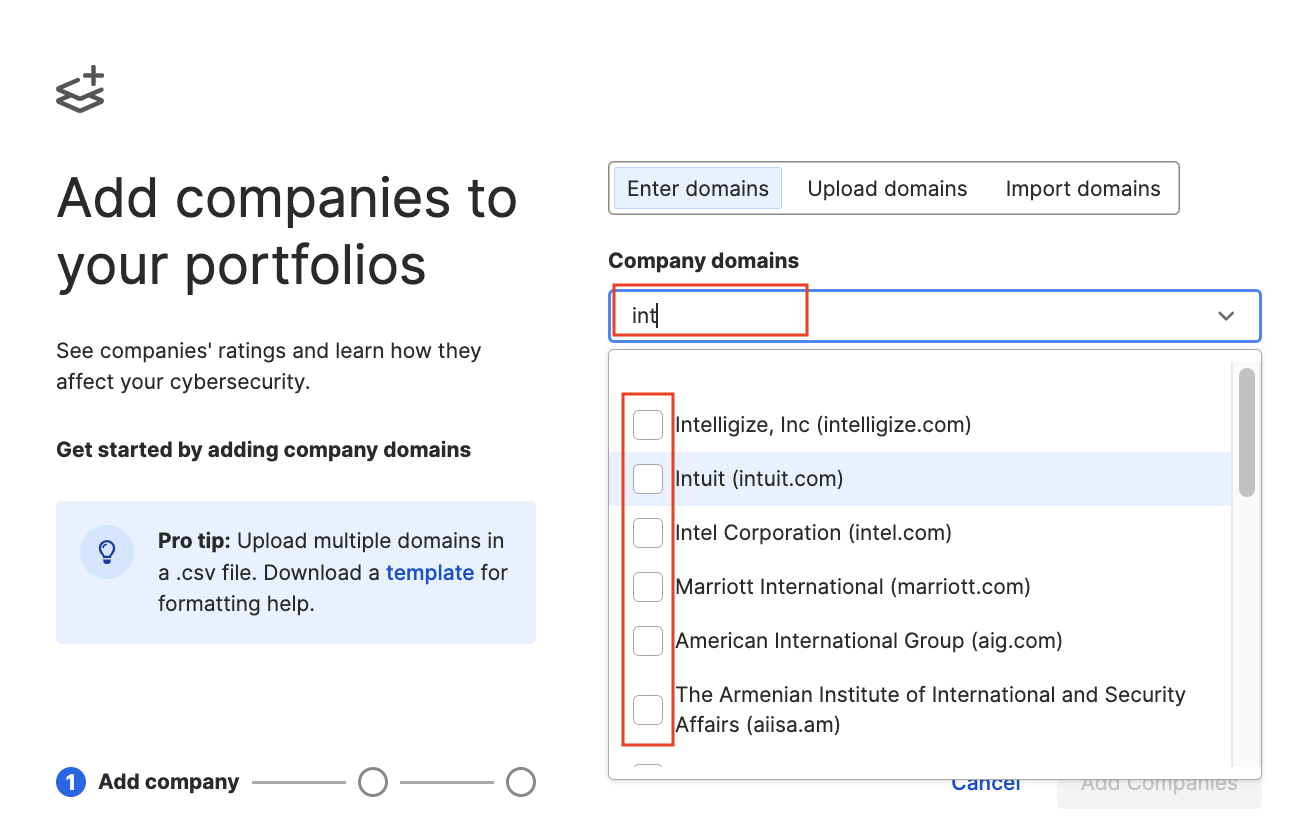This screenshot has width=1302, height=834.
Task: Collapse the Company domains dropdown chevron
Action: [x=1226, y=316]
